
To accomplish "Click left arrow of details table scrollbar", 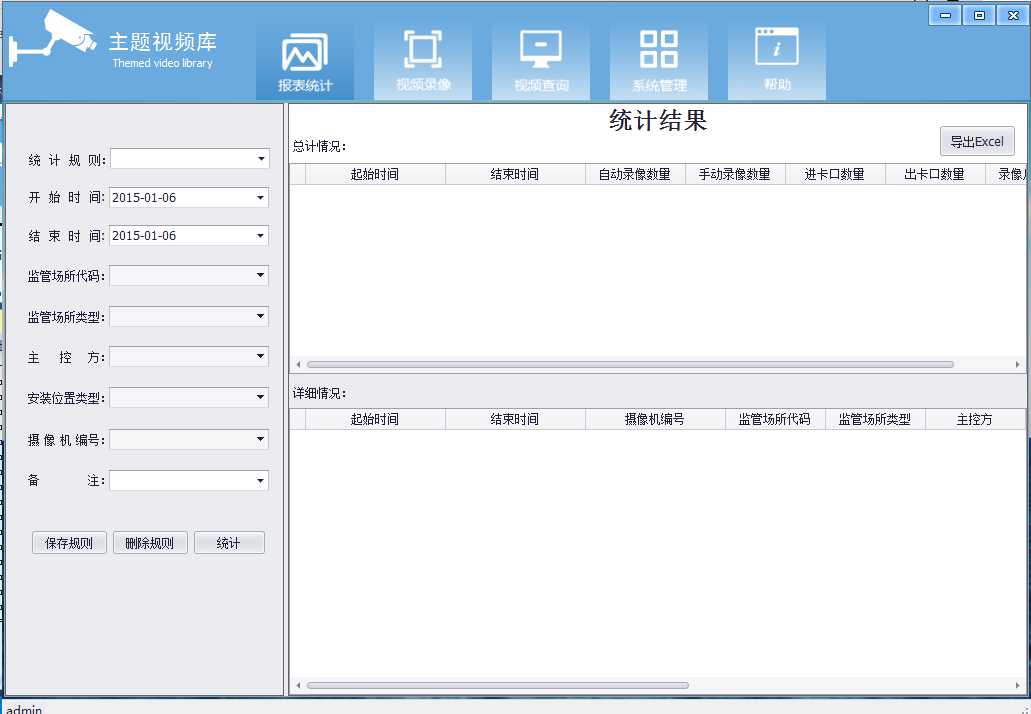I will tap(298, 685).
